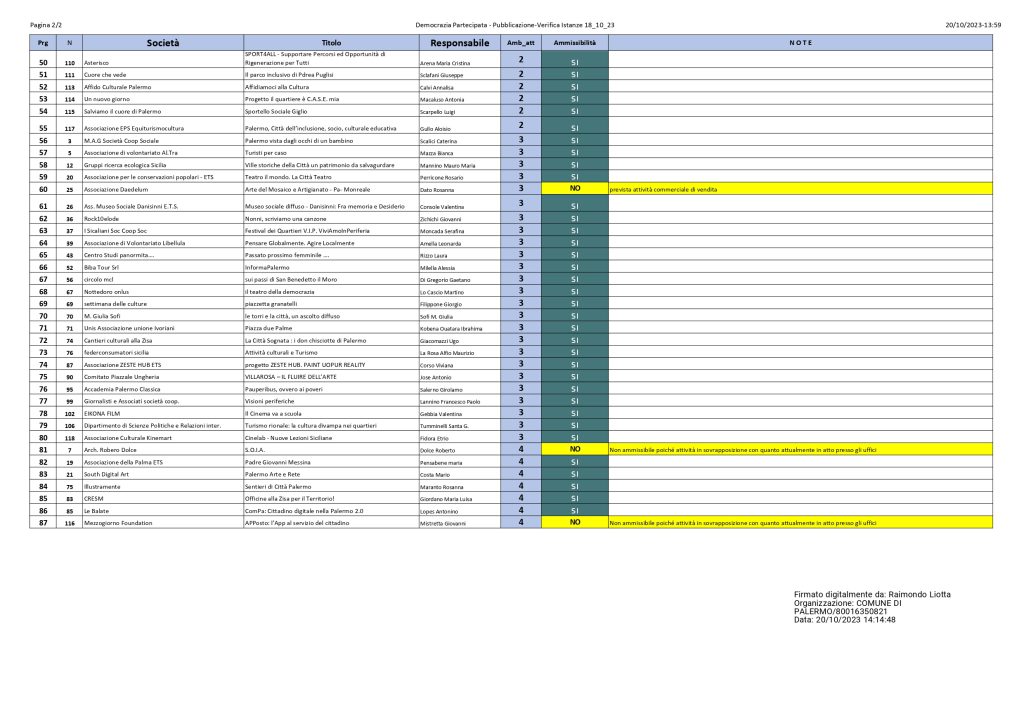Click the NO cell for Mezzogiorno Foundation
Screen dimensions: 1024x724
[575, 522]
